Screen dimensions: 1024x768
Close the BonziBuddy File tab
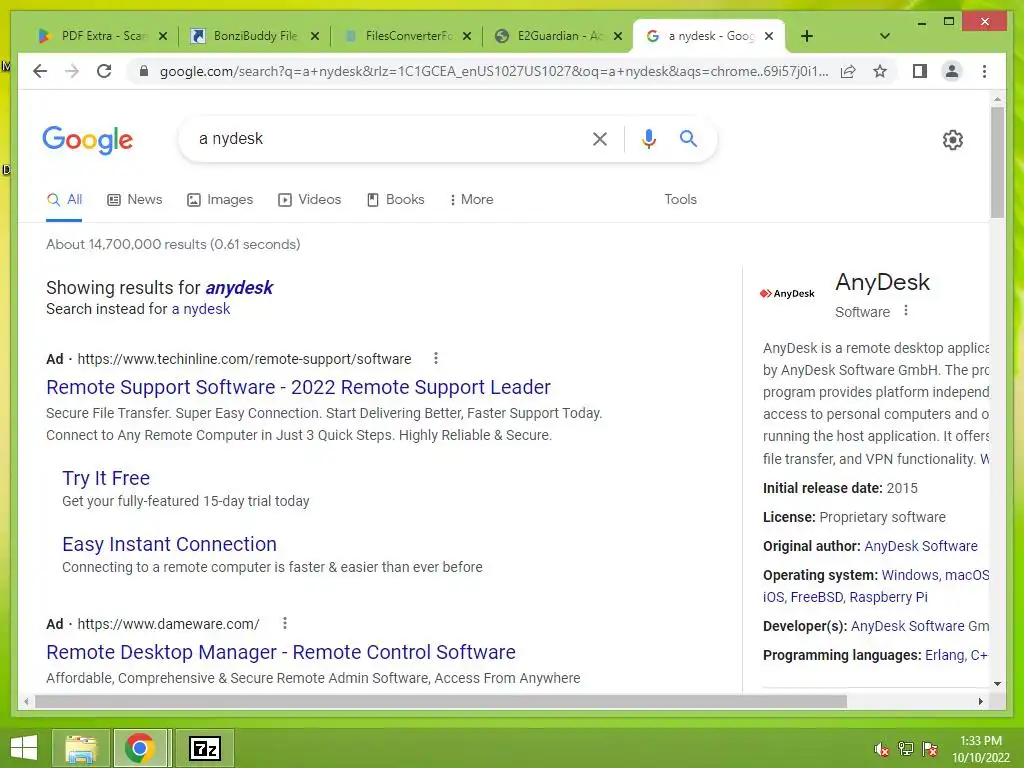point(315,36)
